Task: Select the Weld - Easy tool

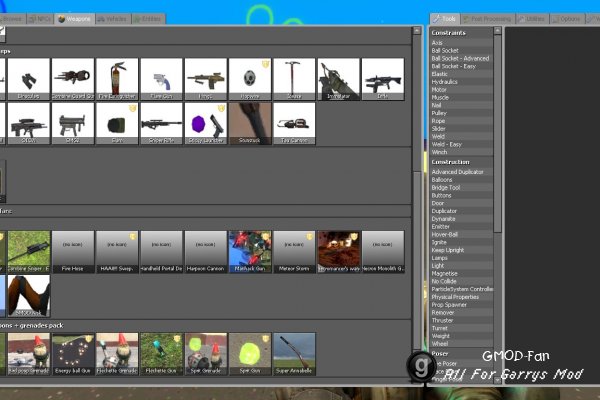Action: point(461,145)
